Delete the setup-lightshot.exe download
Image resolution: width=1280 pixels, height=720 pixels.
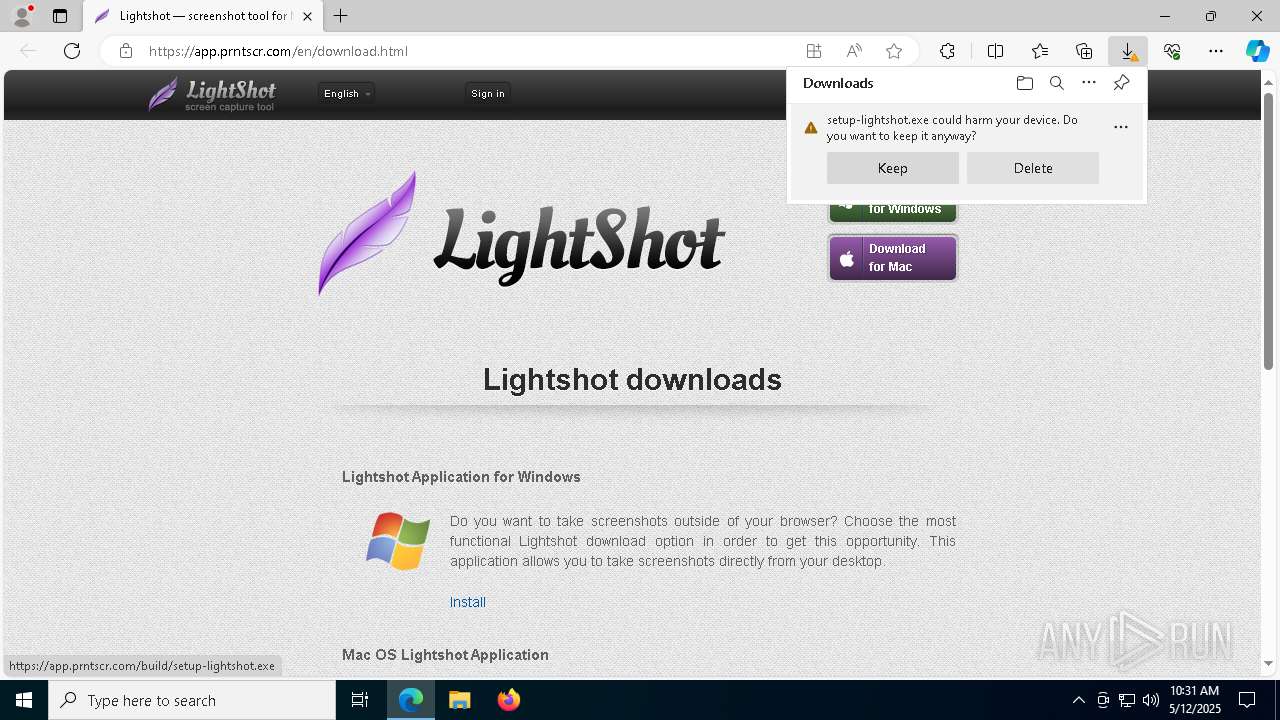click(1033, 168)
